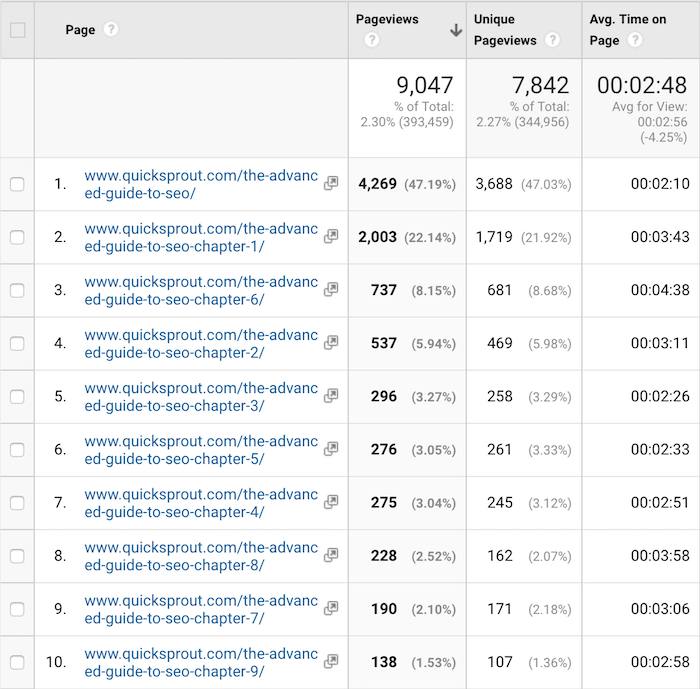700x689 pixels.
Task: Check row 7 chapter-4 checkbox
Action: [x=17, y=503]
